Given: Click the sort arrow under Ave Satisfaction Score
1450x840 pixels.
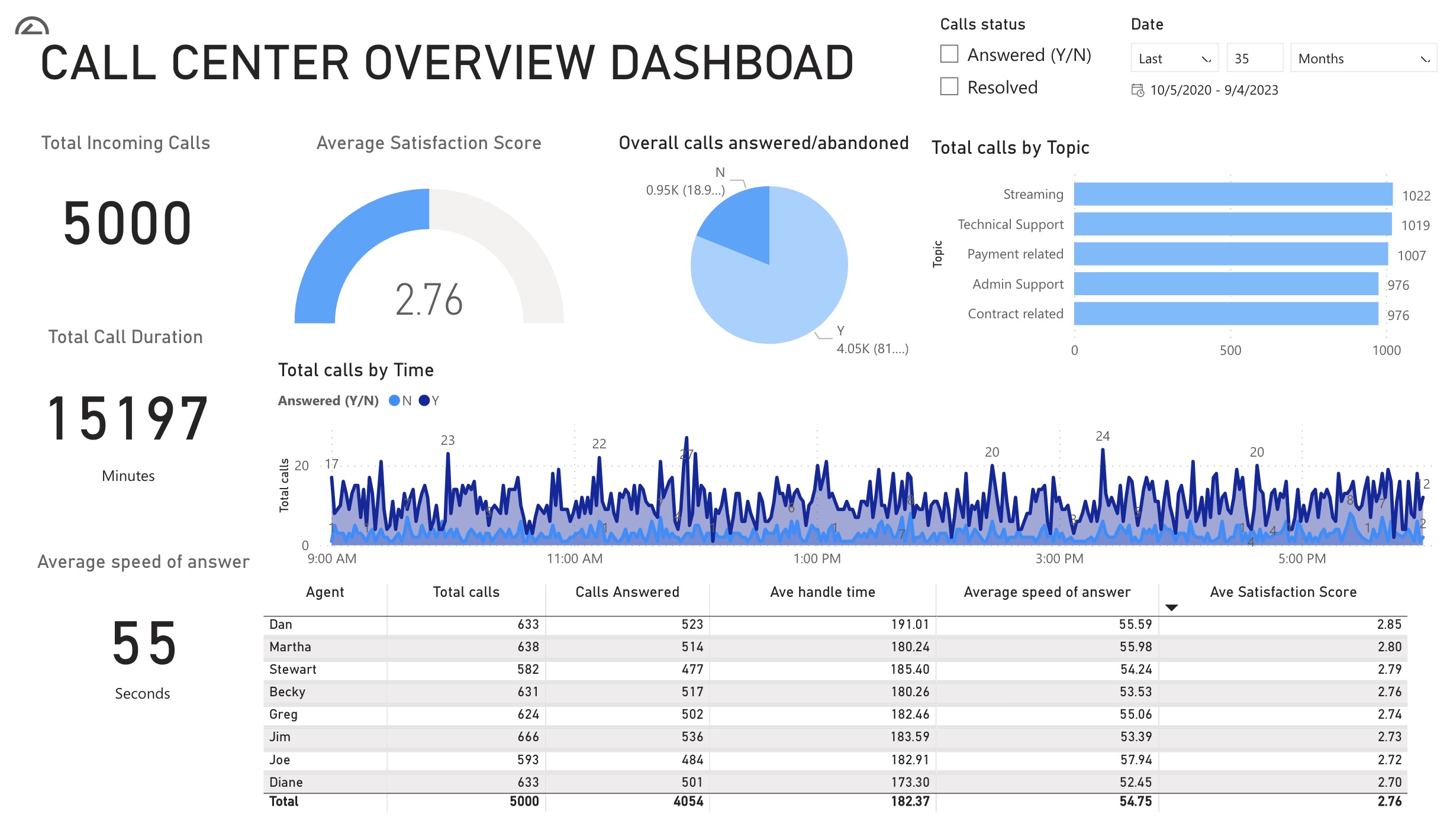Looking at the screenshot, I should (x=1171, y=608).
